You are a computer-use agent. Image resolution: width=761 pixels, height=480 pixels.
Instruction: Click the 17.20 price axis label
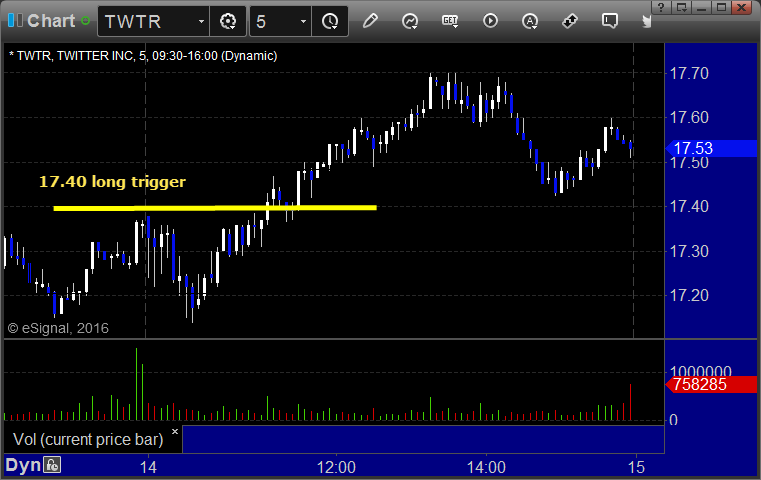coord(689,295)
